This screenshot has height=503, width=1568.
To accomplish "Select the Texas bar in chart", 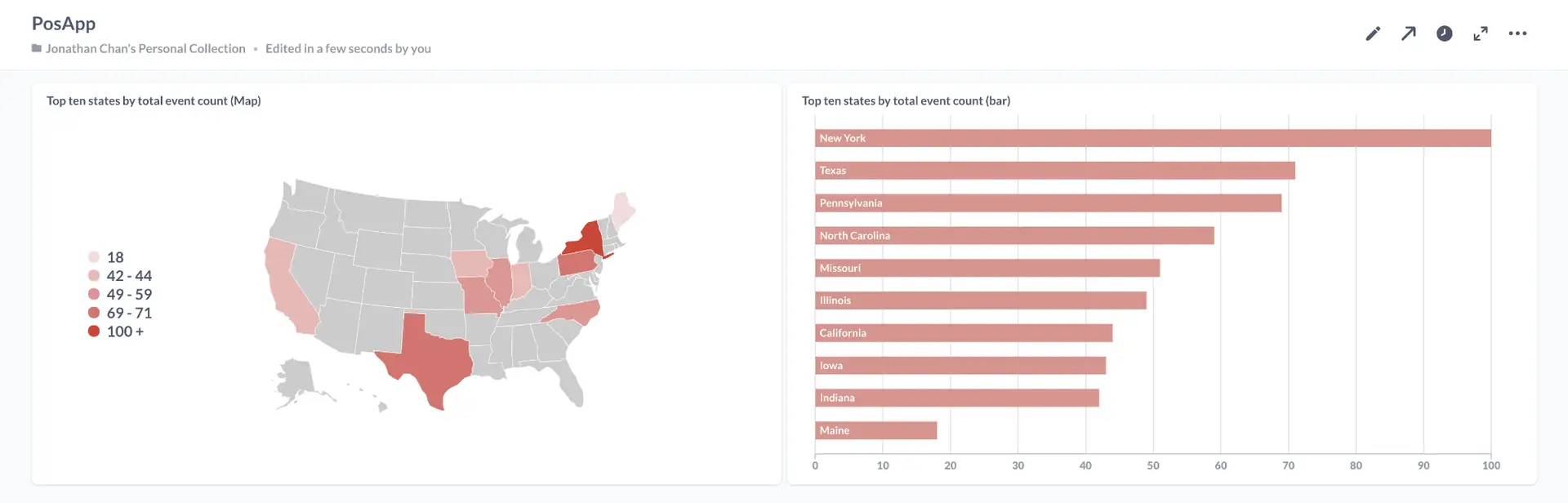I will click(1054, 171).
